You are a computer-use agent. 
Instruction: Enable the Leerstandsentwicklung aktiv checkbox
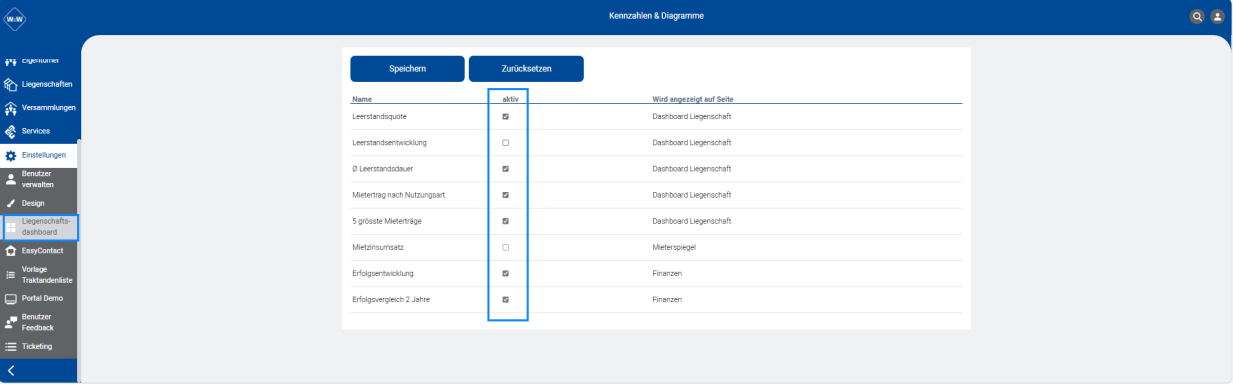[x=506, y=143]
